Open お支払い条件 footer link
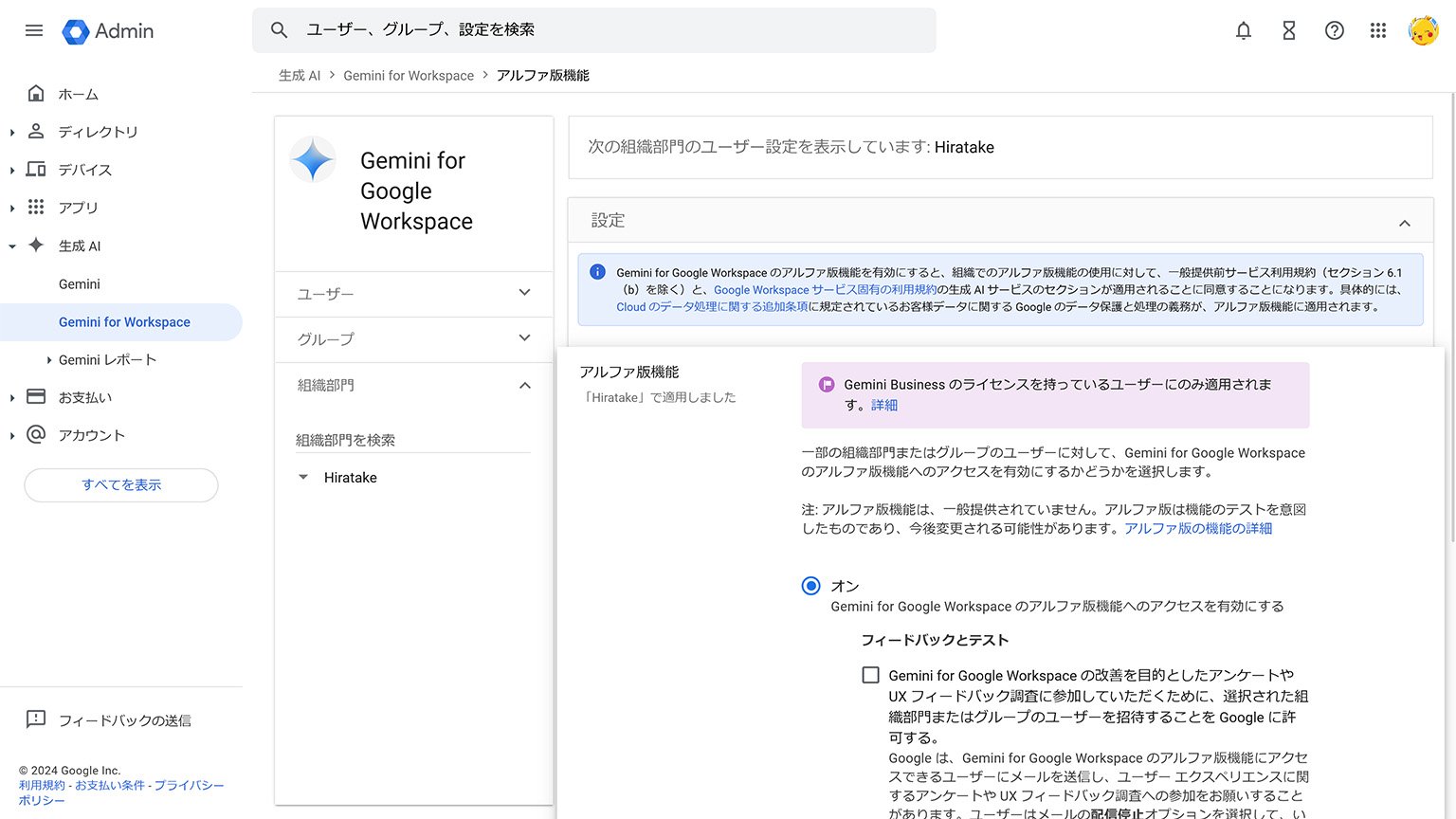The image size is (1456, 819). pos(110,786)
